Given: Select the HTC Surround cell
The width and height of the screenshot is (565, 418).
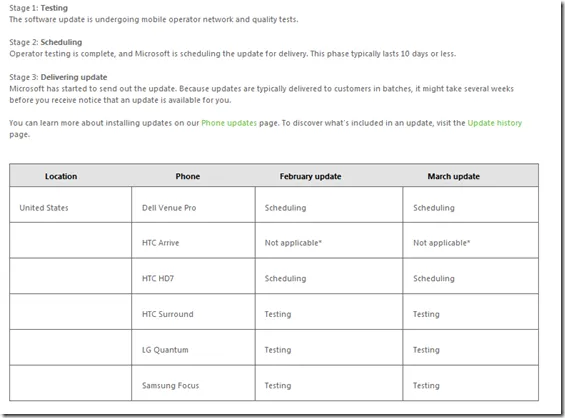Looking at the screenshot, I should tap(193, 311).
